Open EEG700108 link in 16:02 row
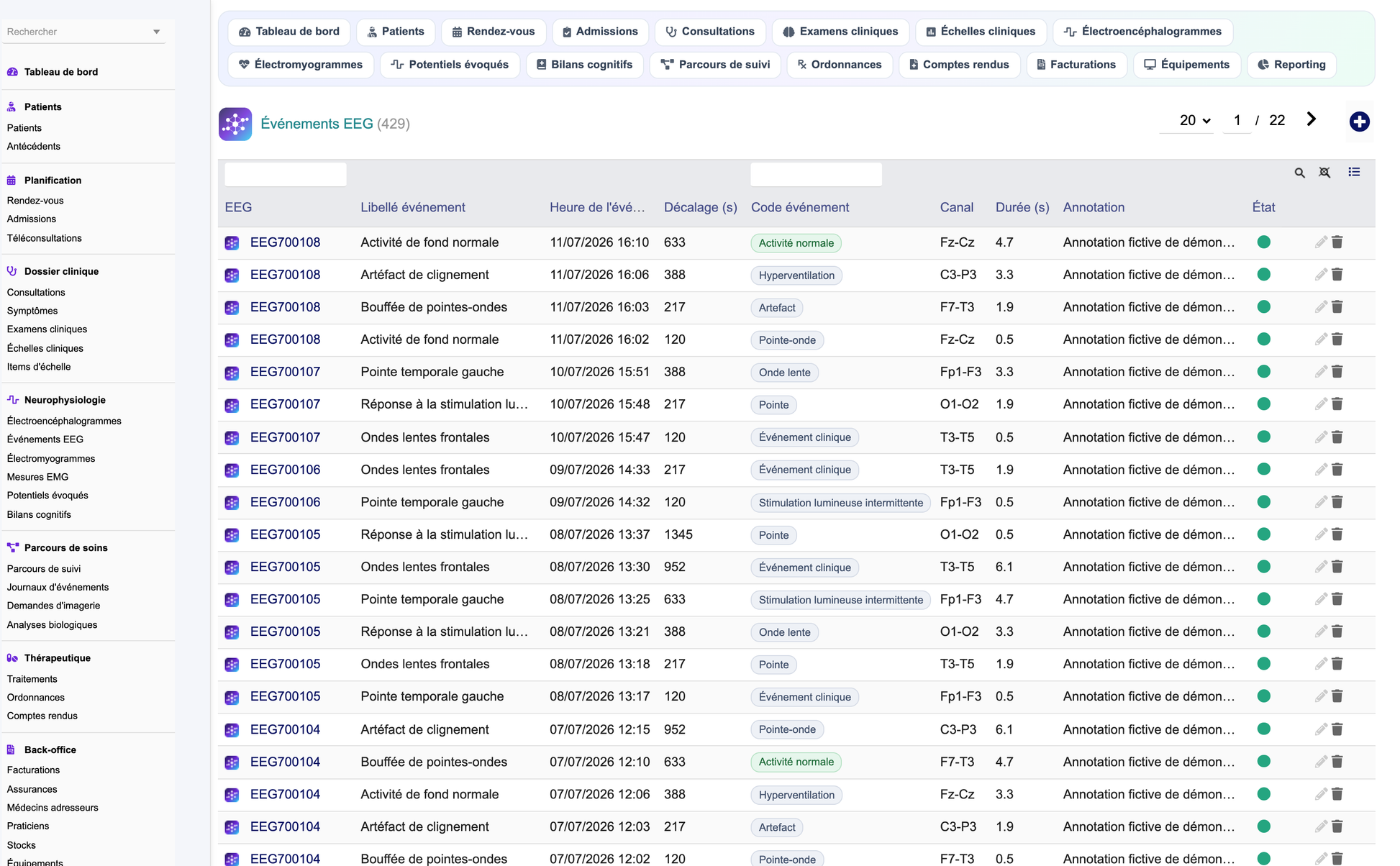 point(285,339)
